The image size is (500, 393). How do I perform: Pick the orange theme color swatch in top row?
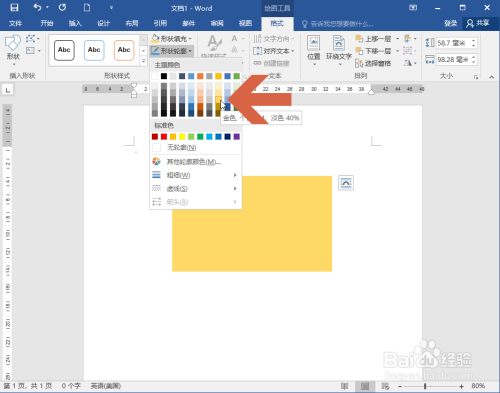point(200,76)
